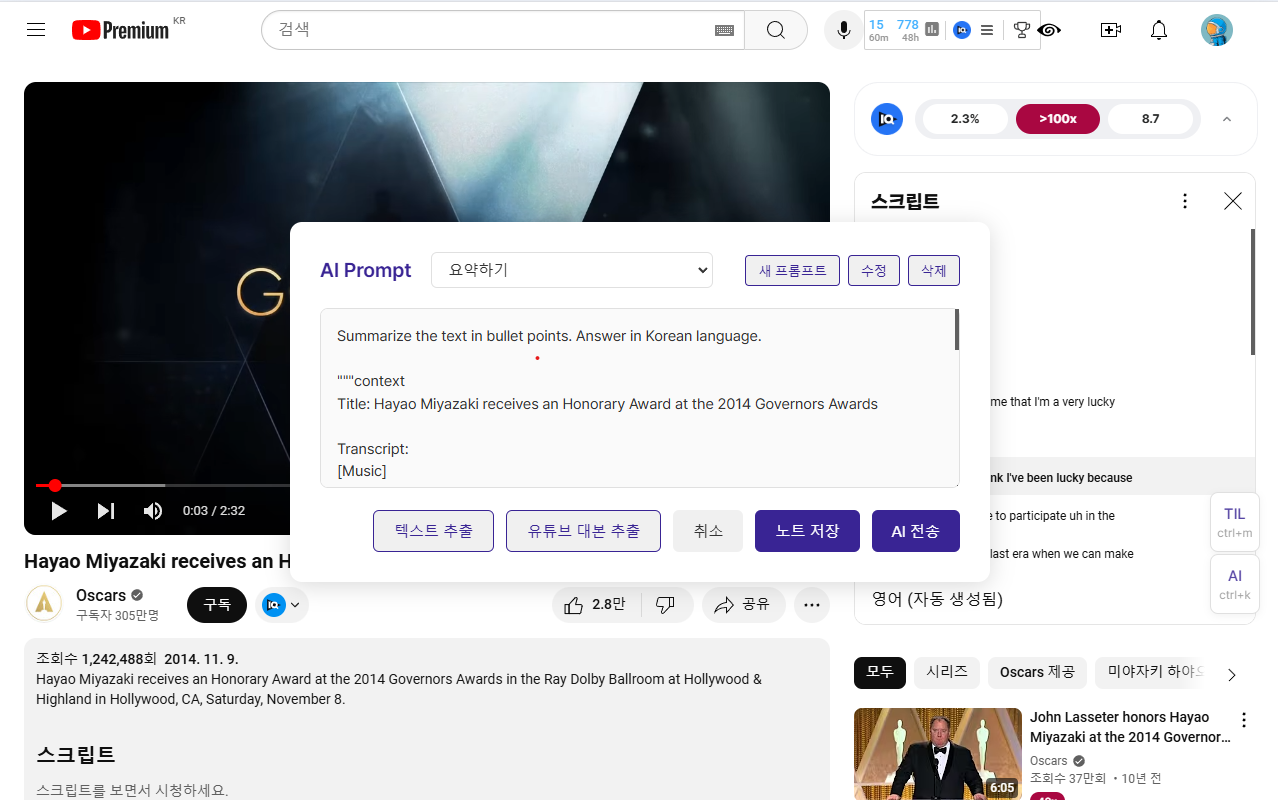Image resolution: width=1280 pixels, height=800 pixels.
Task: Click the magnifier search button
Action: [x=776, y=30]
